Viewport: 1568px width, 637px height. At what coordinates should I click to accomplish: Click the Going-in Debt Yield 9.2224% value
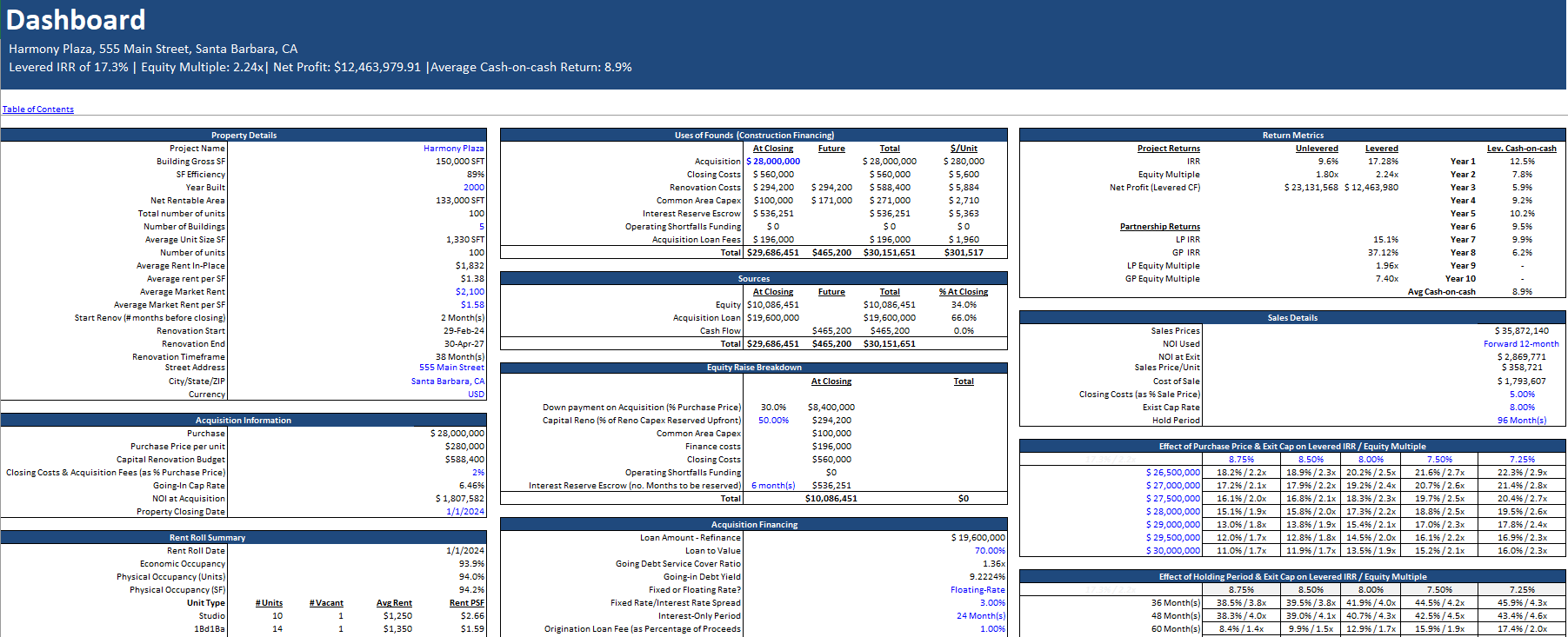[x=988, y=577]
